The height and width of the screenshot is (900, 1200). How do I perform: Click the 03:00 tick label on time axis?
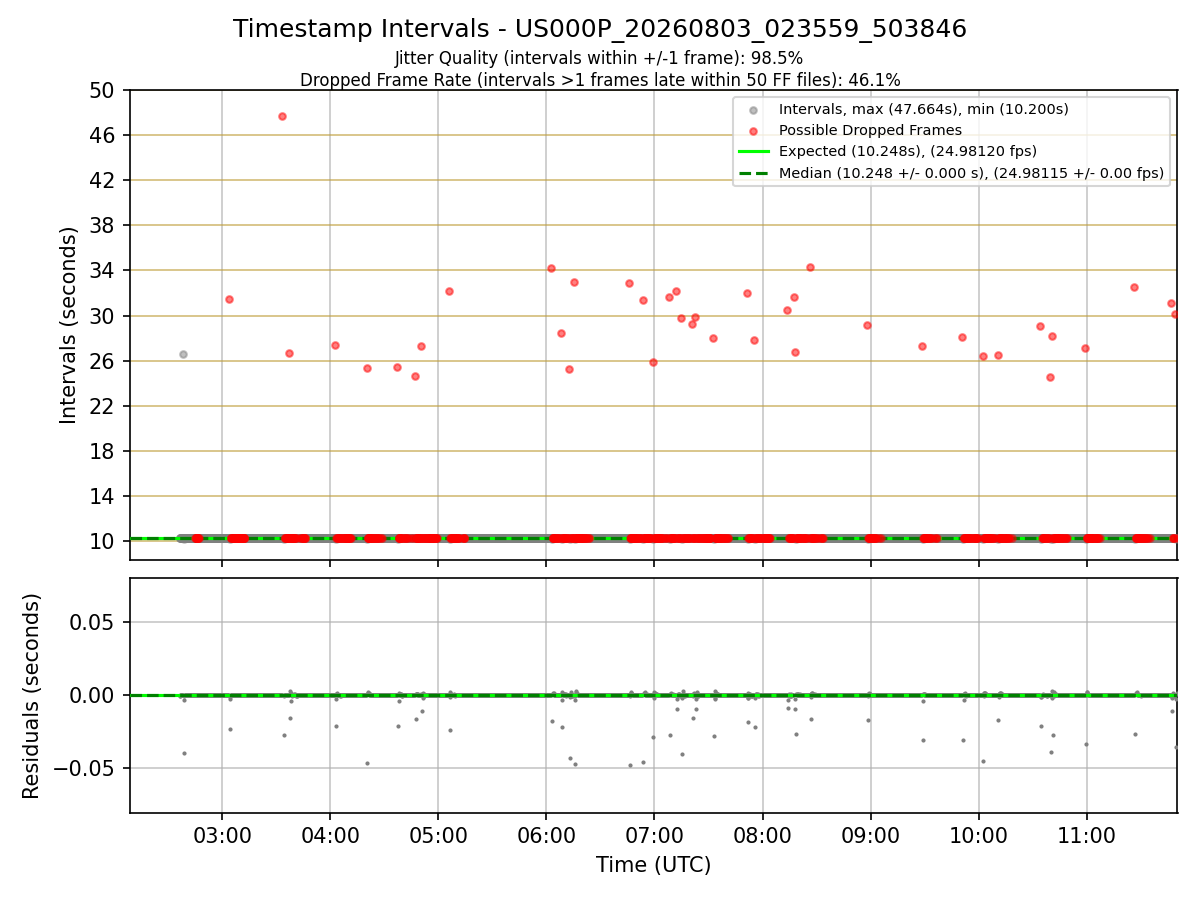(x=222, y=835)
